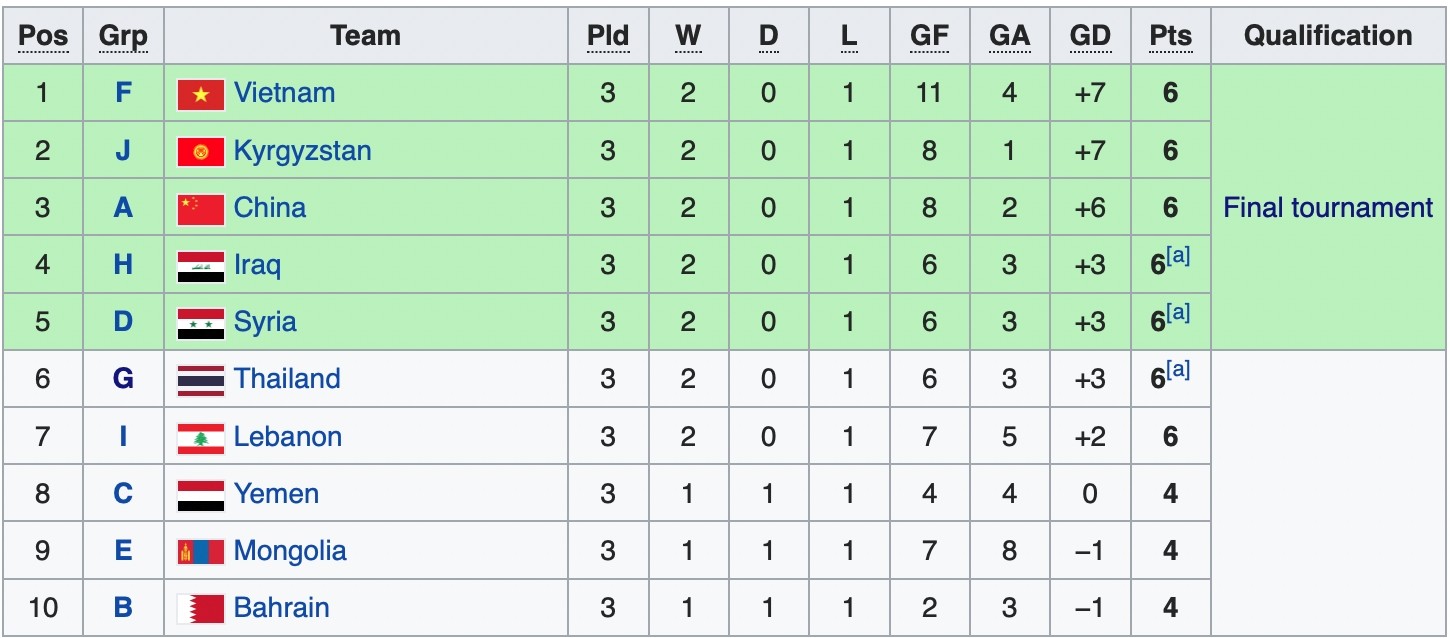
Task: Open the Group F link
Action: point(123,93)
